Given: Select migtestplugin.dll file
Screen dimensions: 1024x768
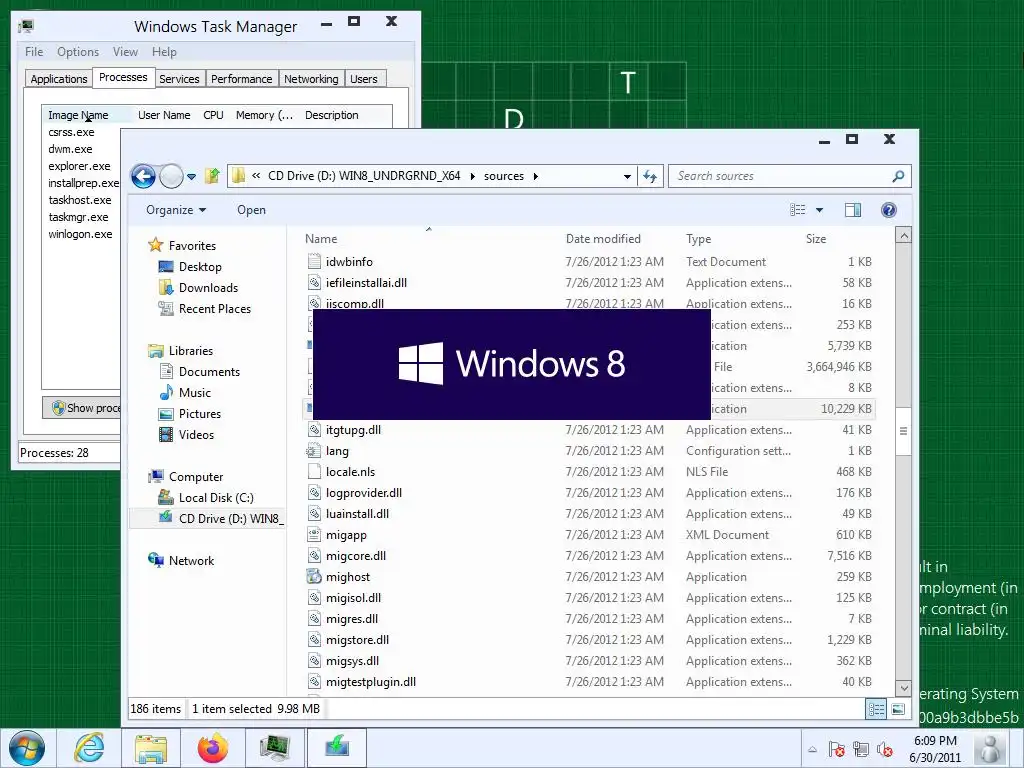Looking at the screenshot, I should [371, 682].
